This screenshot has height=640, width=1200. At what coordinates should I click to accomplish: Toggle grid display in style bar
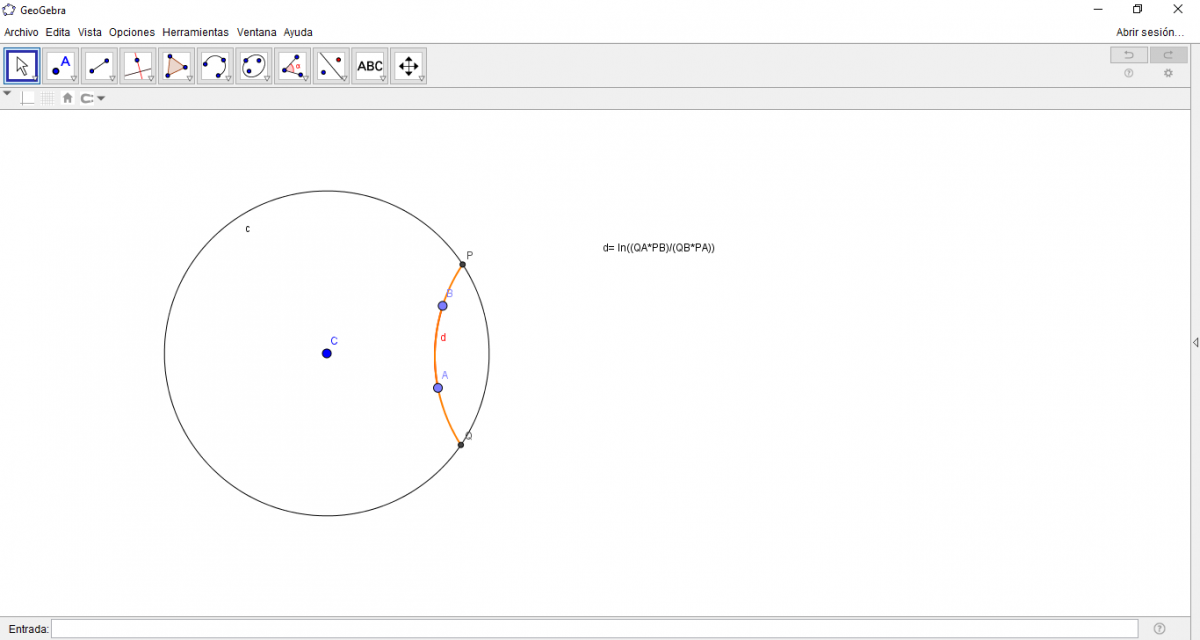[48, 98]
